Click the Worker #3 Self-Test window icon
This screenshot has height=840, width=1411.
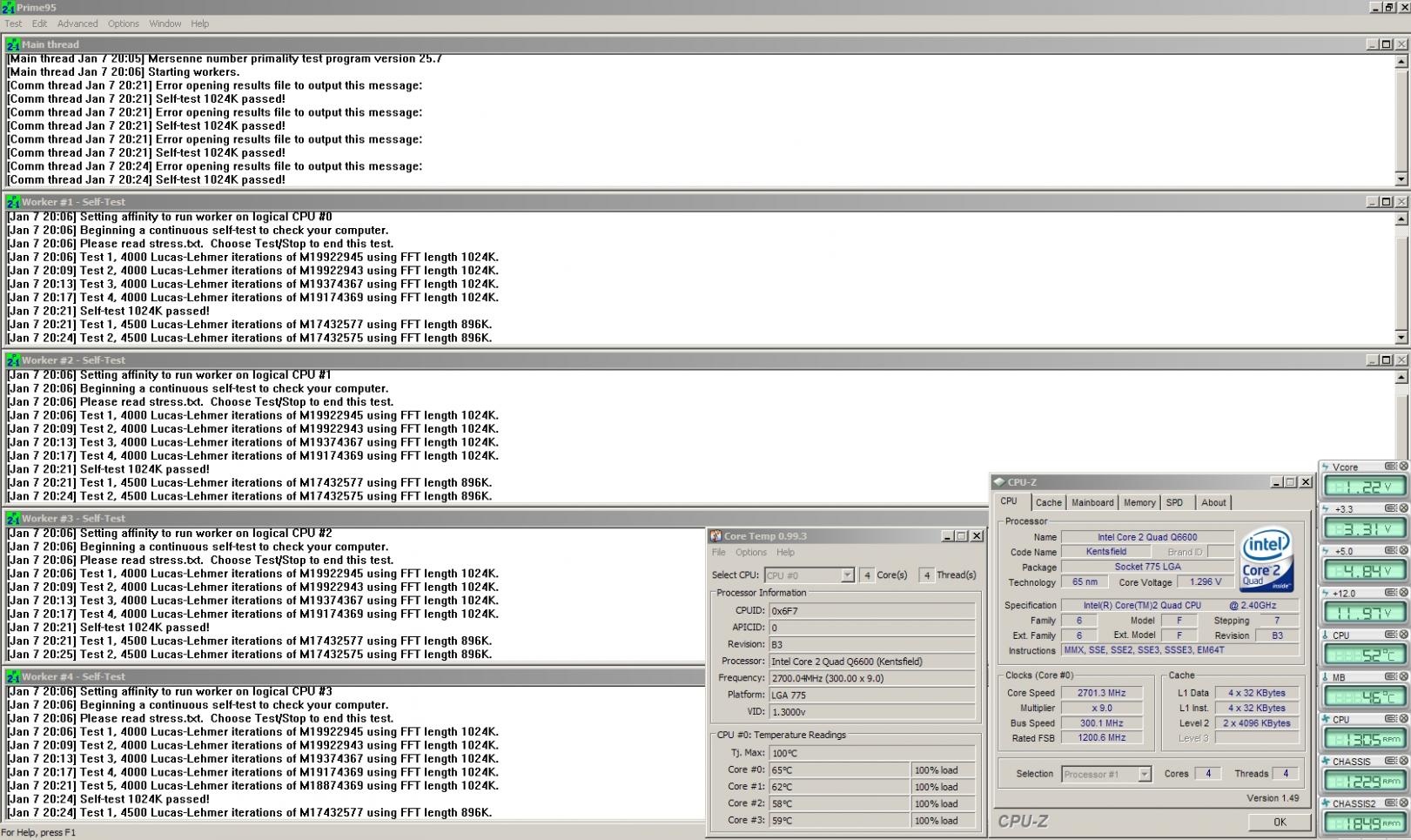tap(13, 519)
